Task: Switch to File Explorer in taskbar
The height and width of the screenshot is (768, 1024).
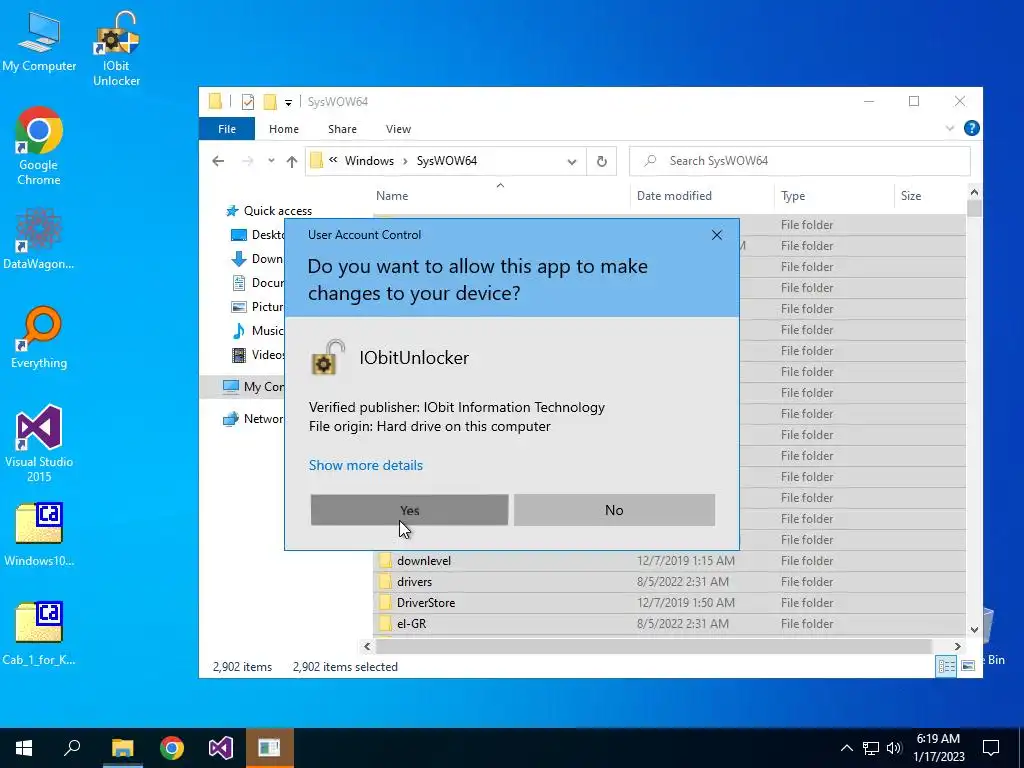Action: (122, 748)
